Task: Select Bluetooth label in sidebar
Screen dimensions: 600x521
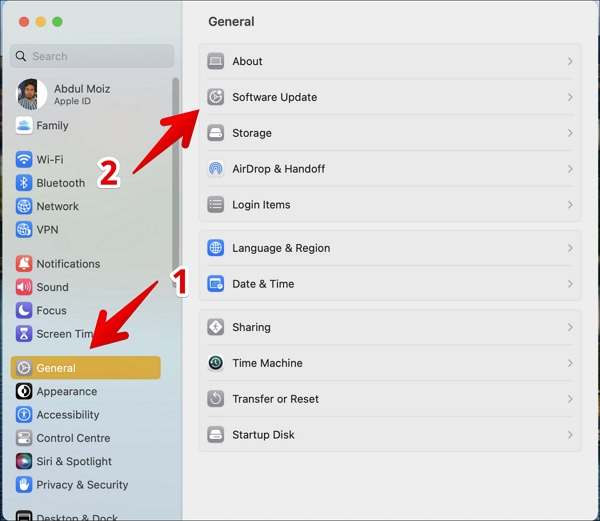Action: click(x=60, y=183)
